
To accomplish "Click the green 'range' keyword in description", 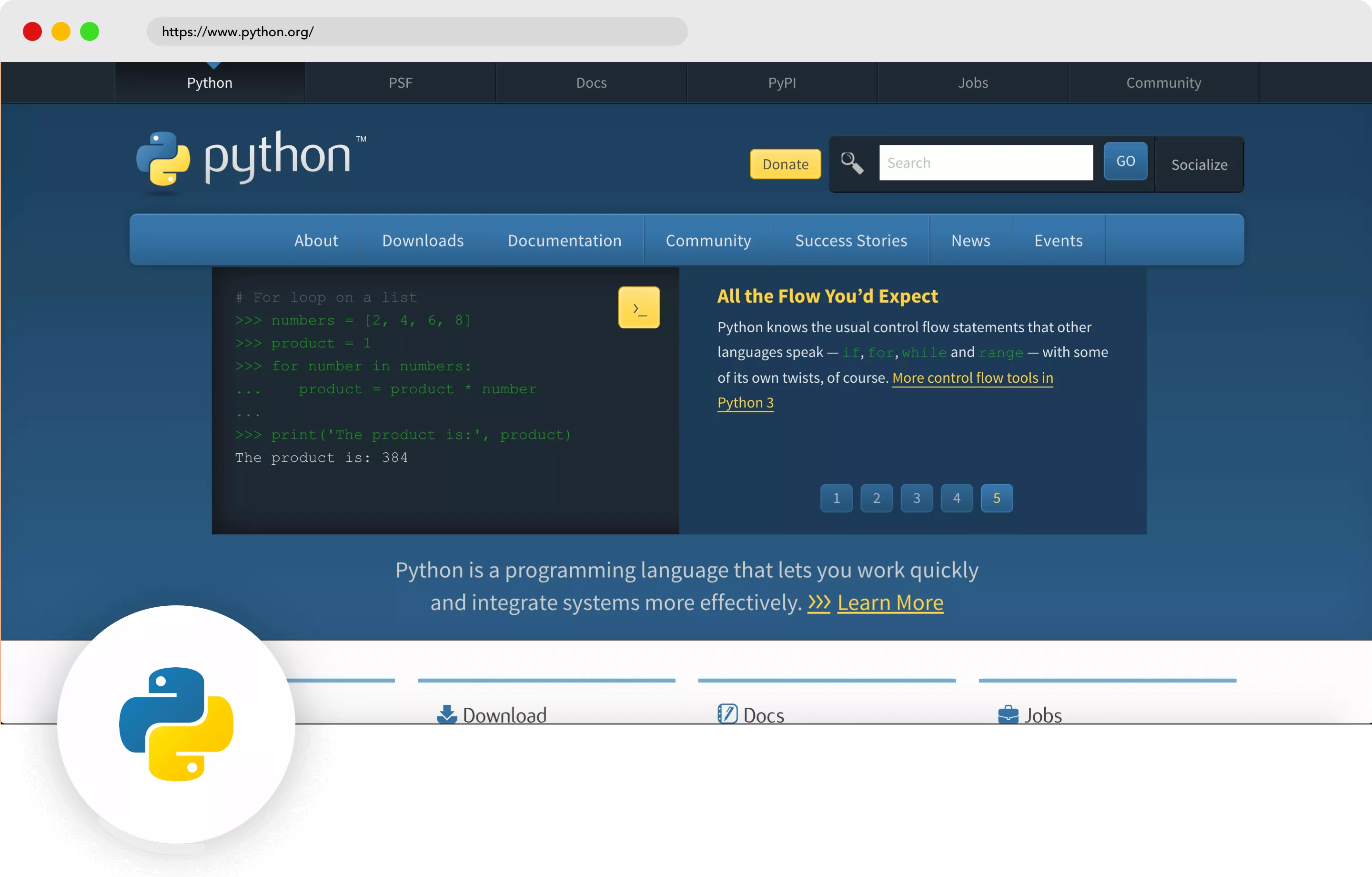I will (x=1001, y=353).
